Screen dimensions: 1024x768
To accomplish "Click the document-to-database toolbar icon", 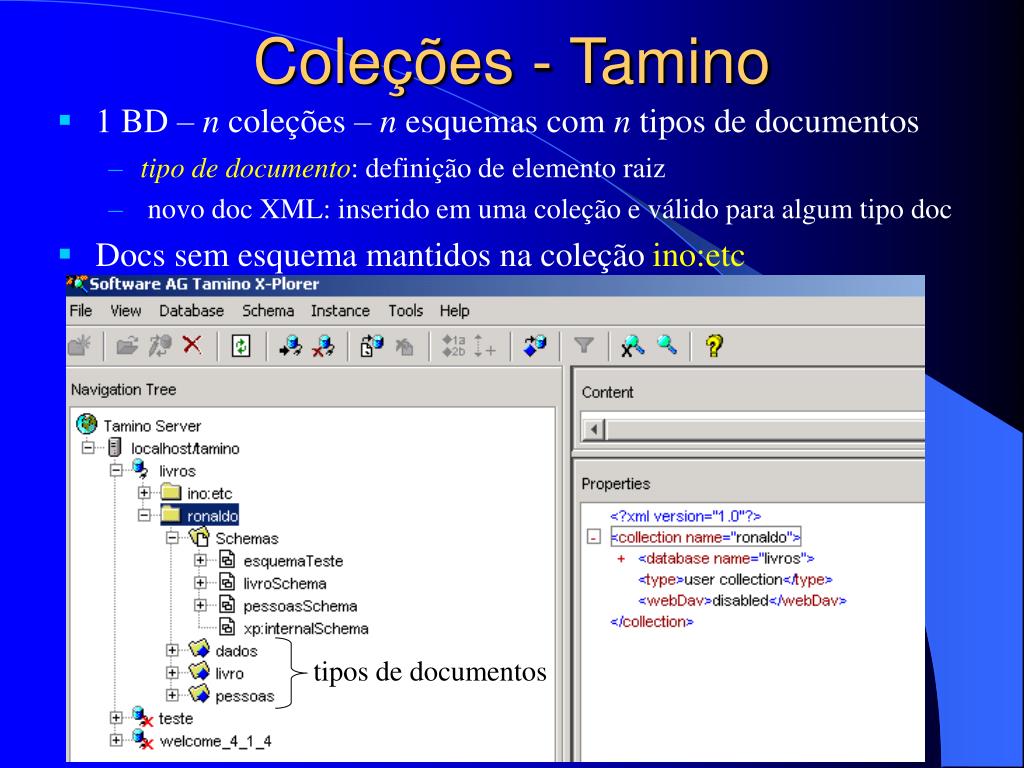I will click(372, 345).
